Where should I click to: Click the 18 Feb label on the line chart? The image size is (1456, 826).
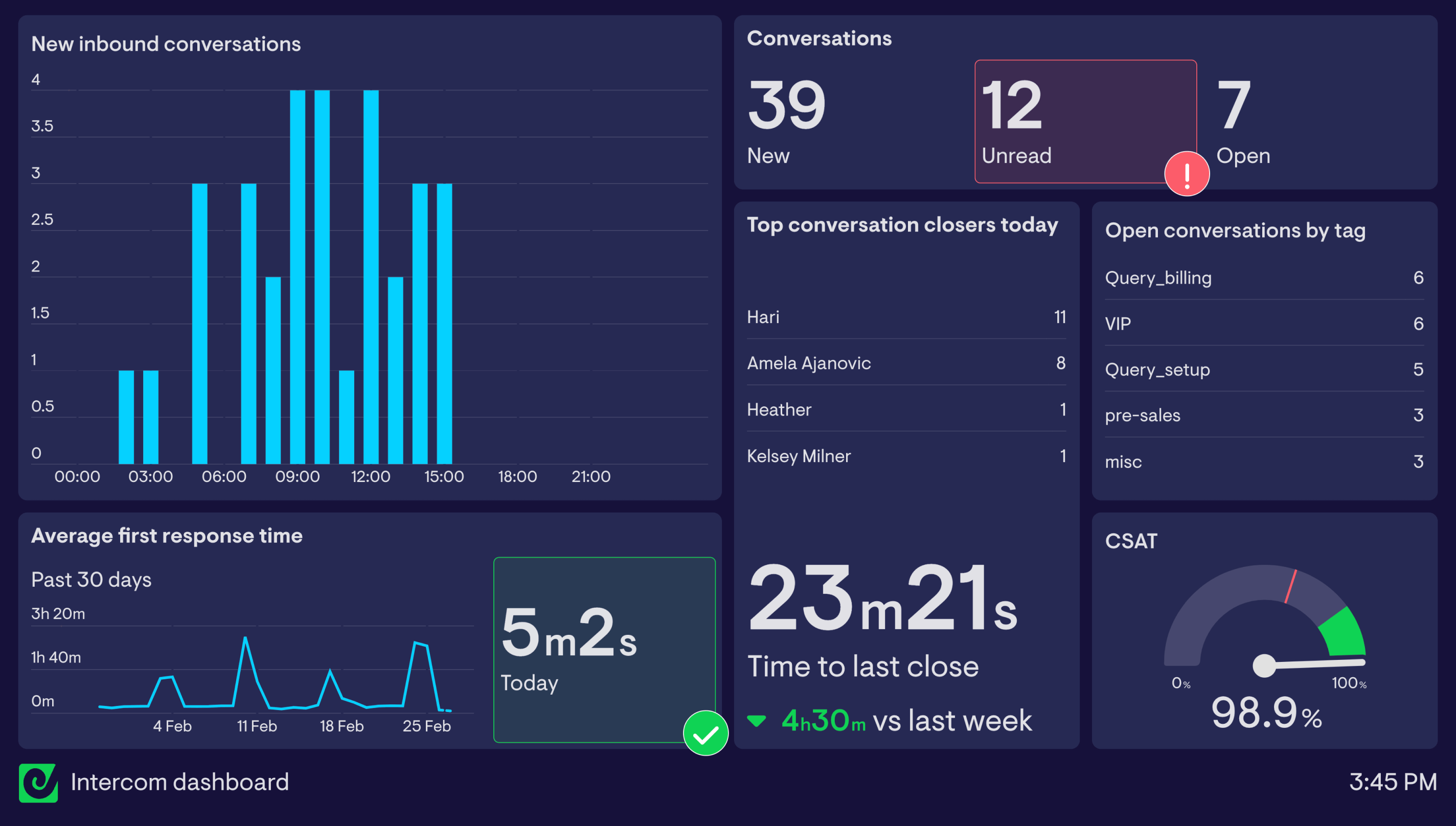pyautogui.click(x=341, y=726)
